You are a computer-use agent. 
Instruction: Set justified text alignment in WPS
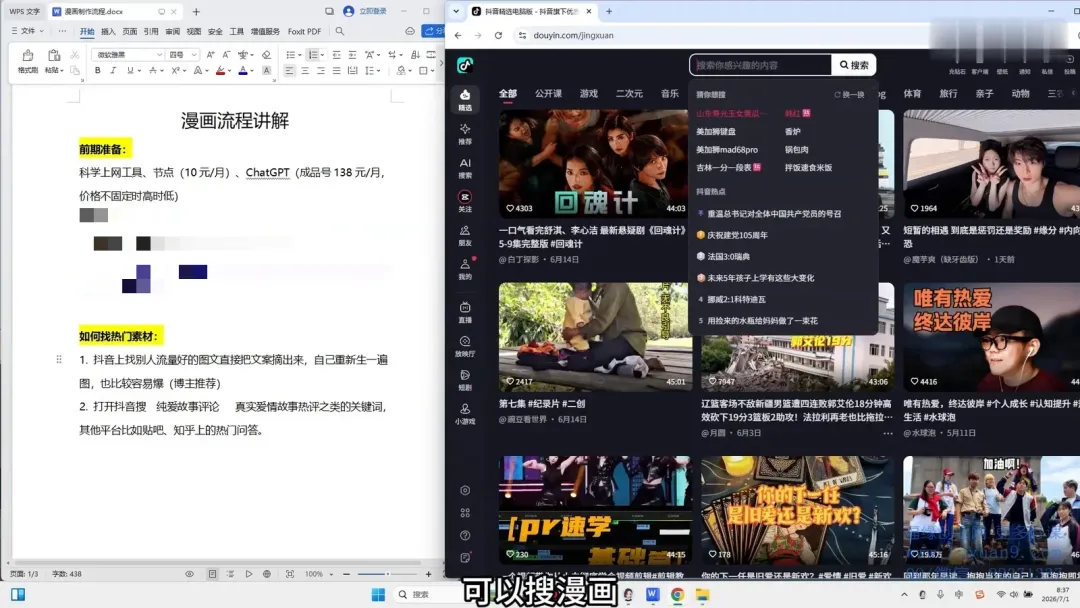point(337,70)
